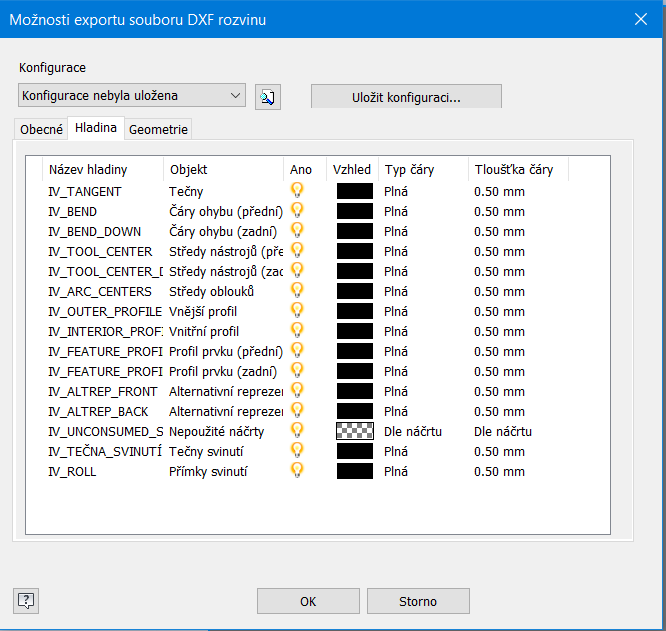Toggle IV_ALTREP_FRONT layer lightbulb
666x631 pixels.
[297, 390]
